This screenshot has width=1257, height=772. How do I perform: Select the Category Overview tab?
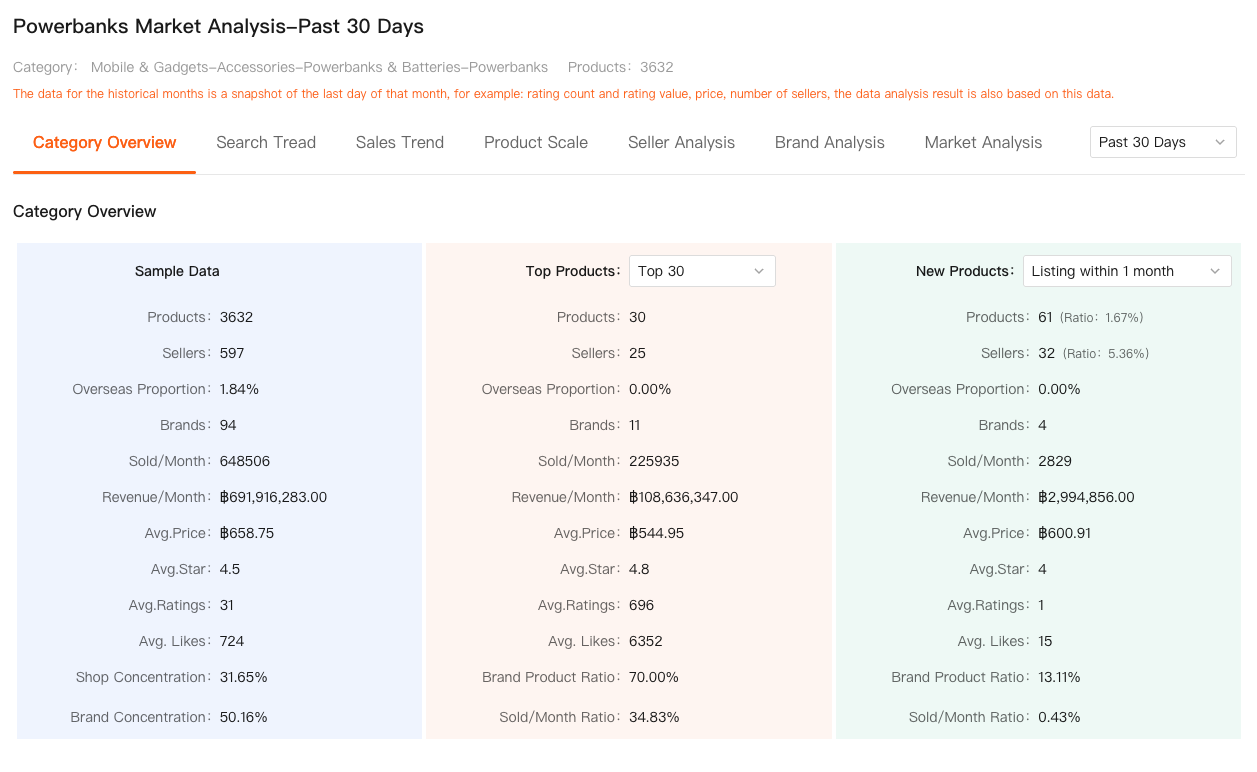click(104, 142)
